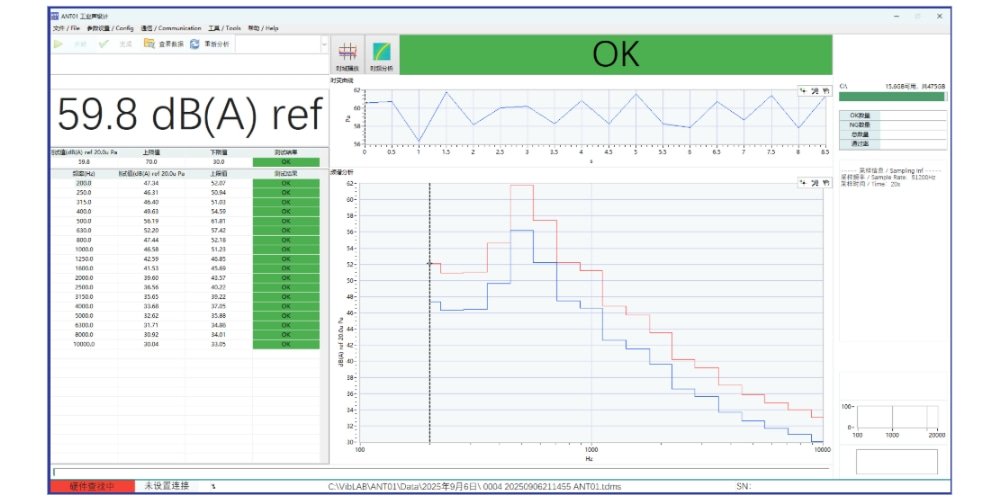Screen dimensions: 1000x500
Task: Click the large green OK result banner
Action: coord(615,54)
